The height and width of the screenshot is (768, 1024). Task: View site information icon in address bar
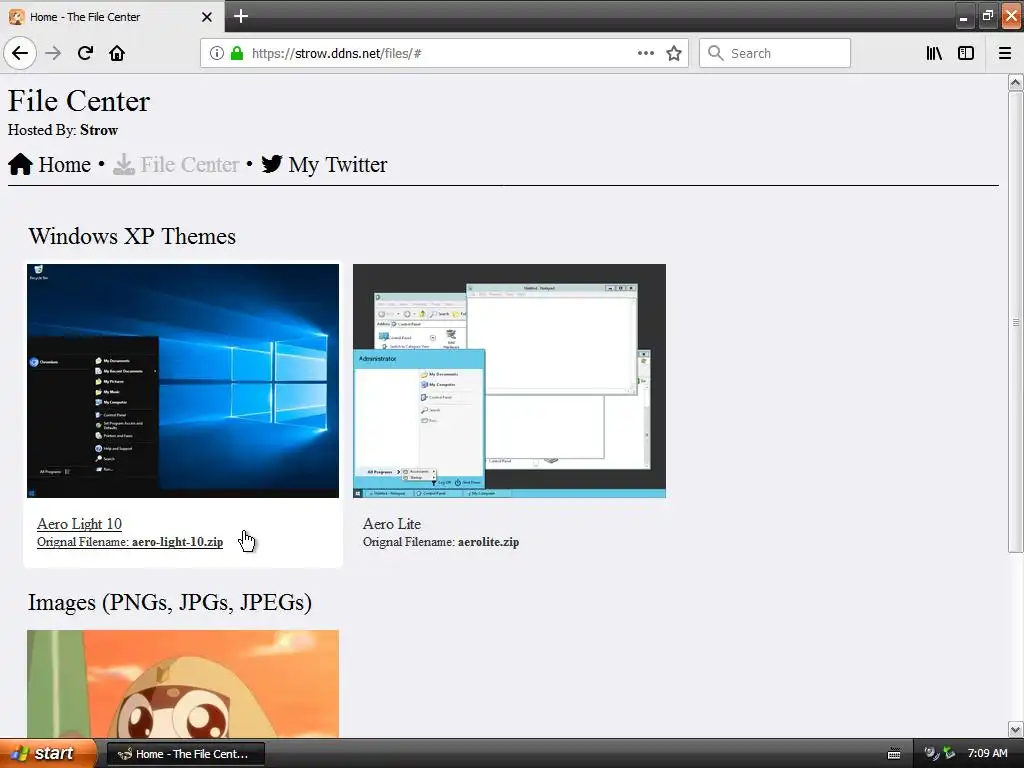coord(217,53)
